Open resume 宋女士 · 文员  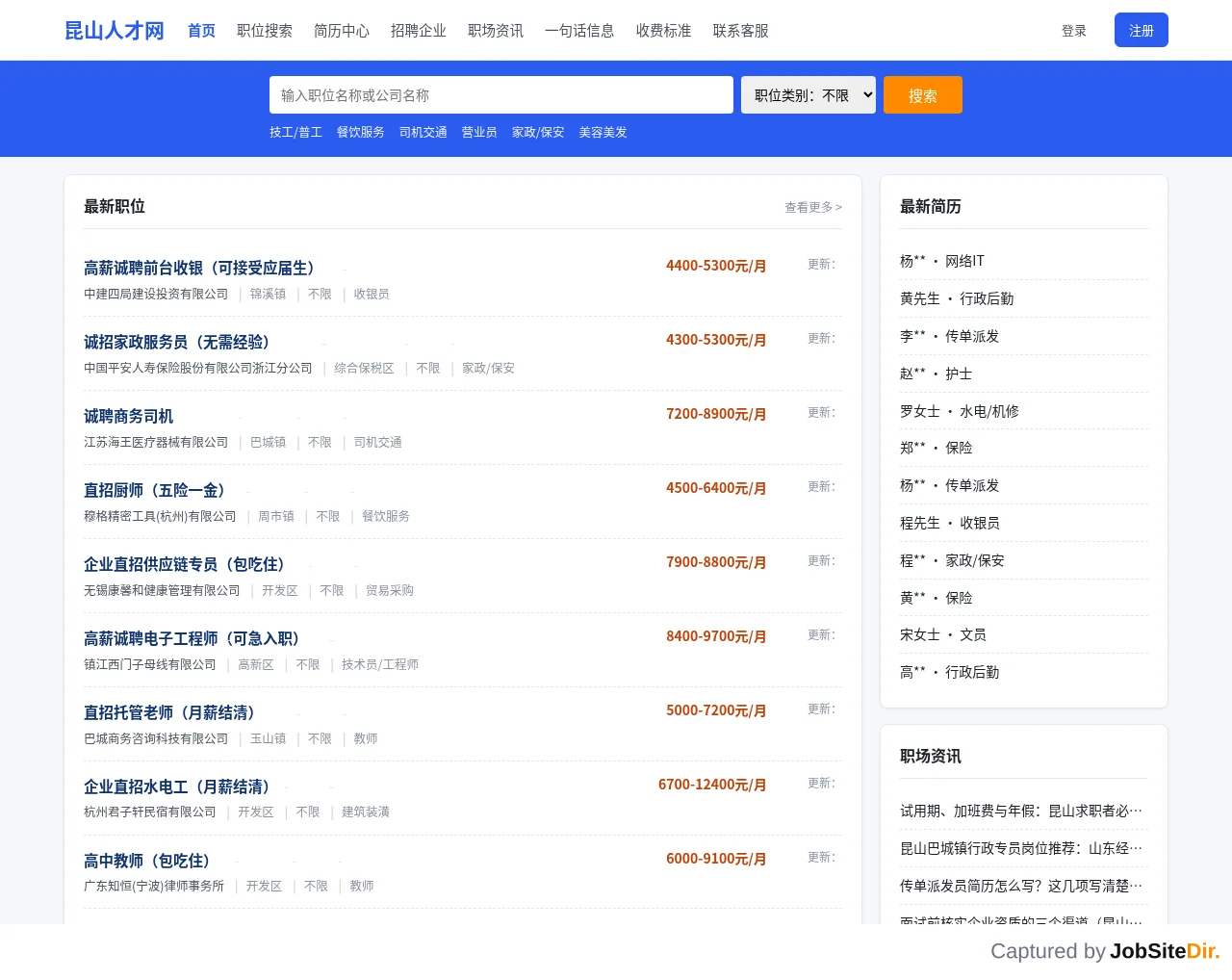click(943, 634)
